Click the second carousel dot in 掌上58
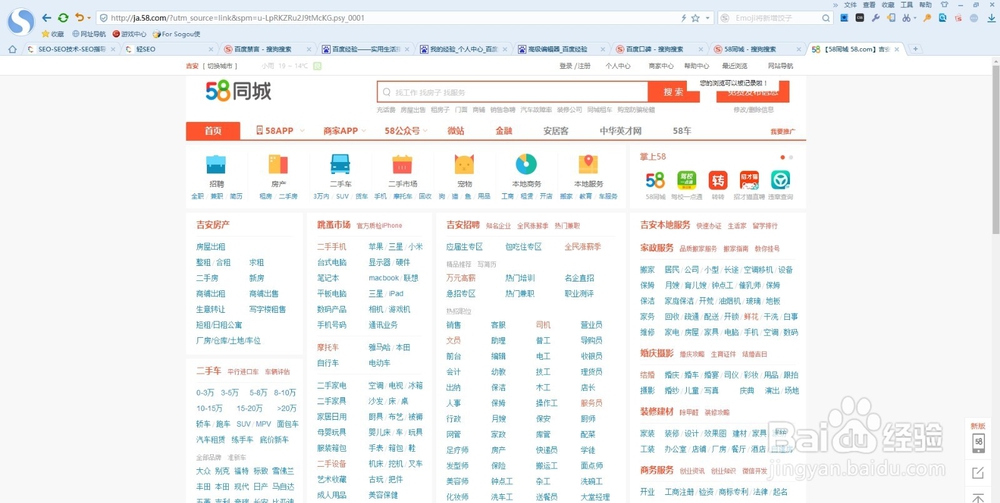 [x=791, y=157]
